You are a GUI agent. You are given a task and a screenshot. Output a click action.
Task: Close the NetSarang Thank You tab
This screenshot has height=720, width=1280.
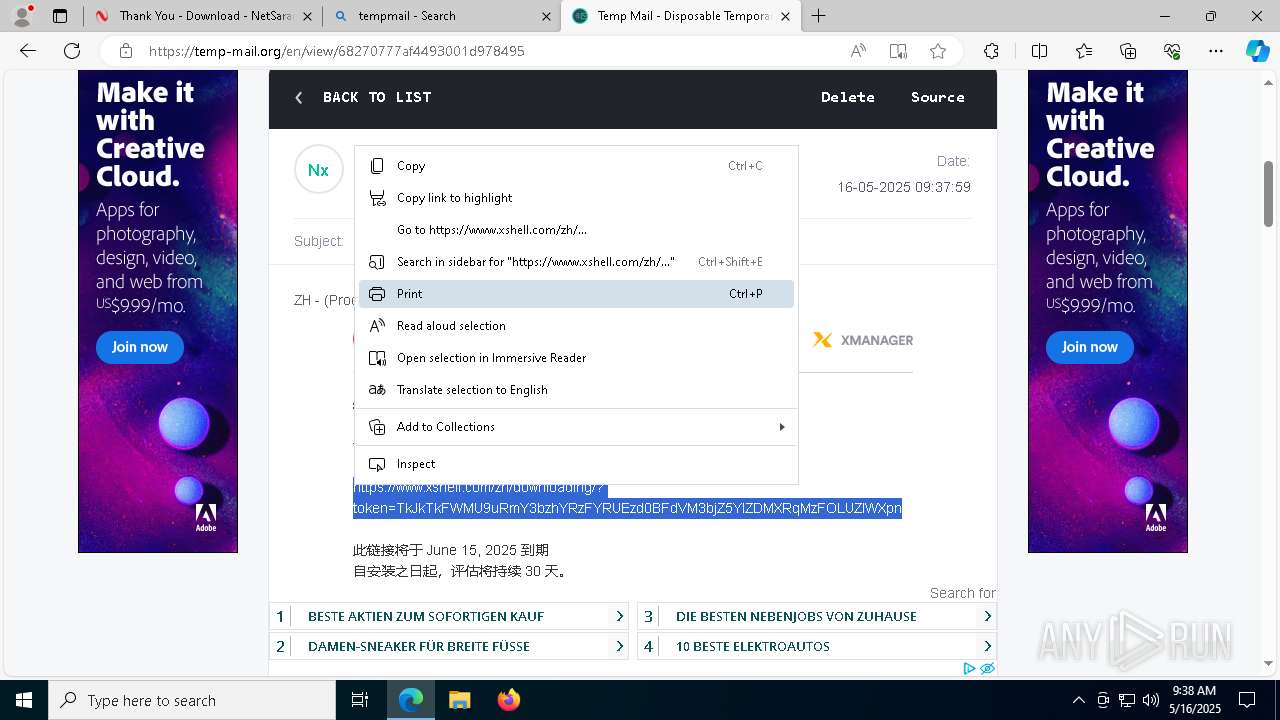coord(307,16)
